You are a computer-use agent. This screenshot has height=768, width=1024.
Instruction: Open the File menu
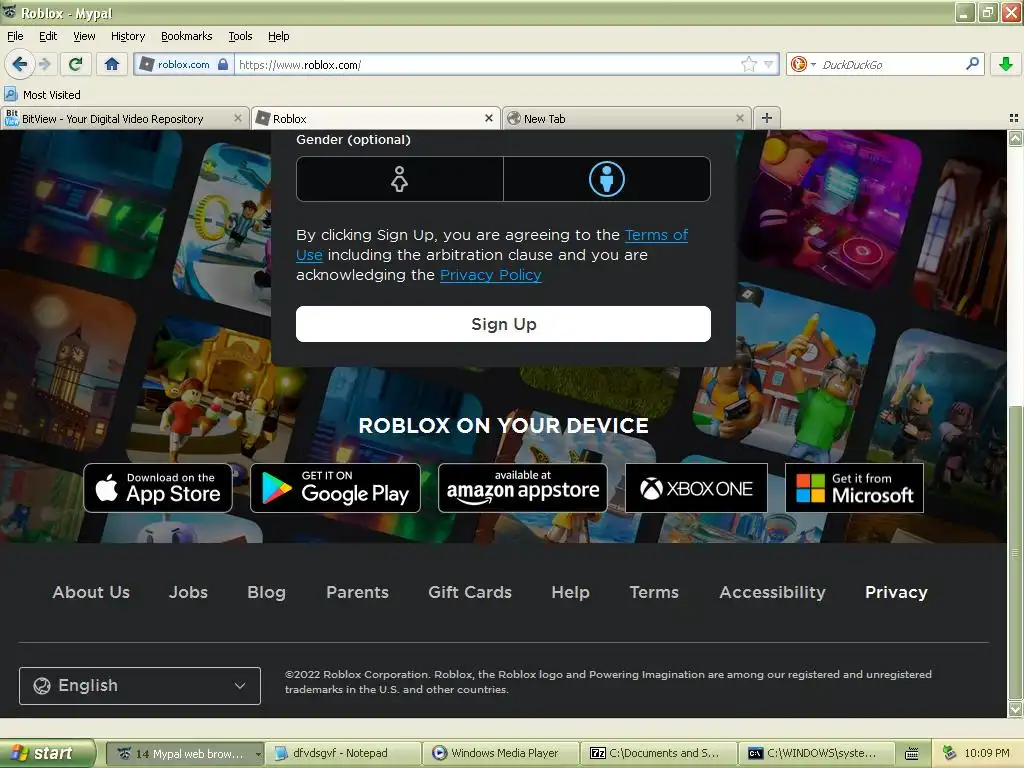15,36
